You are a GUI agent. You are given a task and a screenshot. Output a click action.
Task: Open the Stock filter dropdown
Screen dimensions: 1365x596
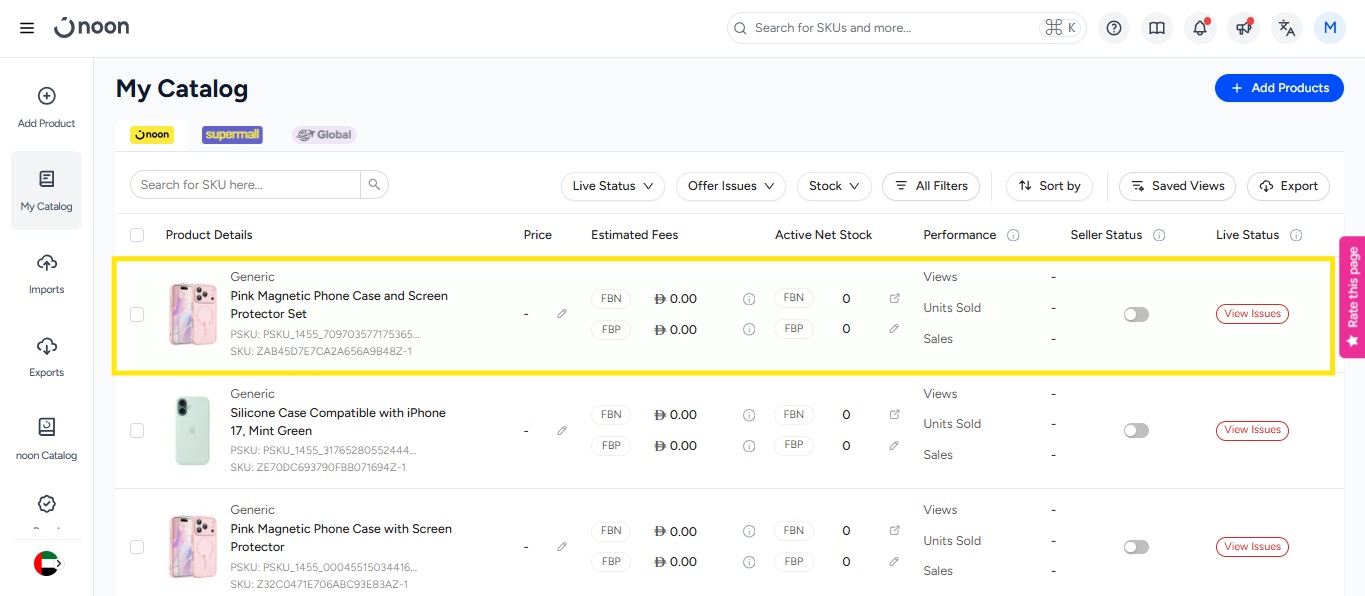(x=834, y=186)
